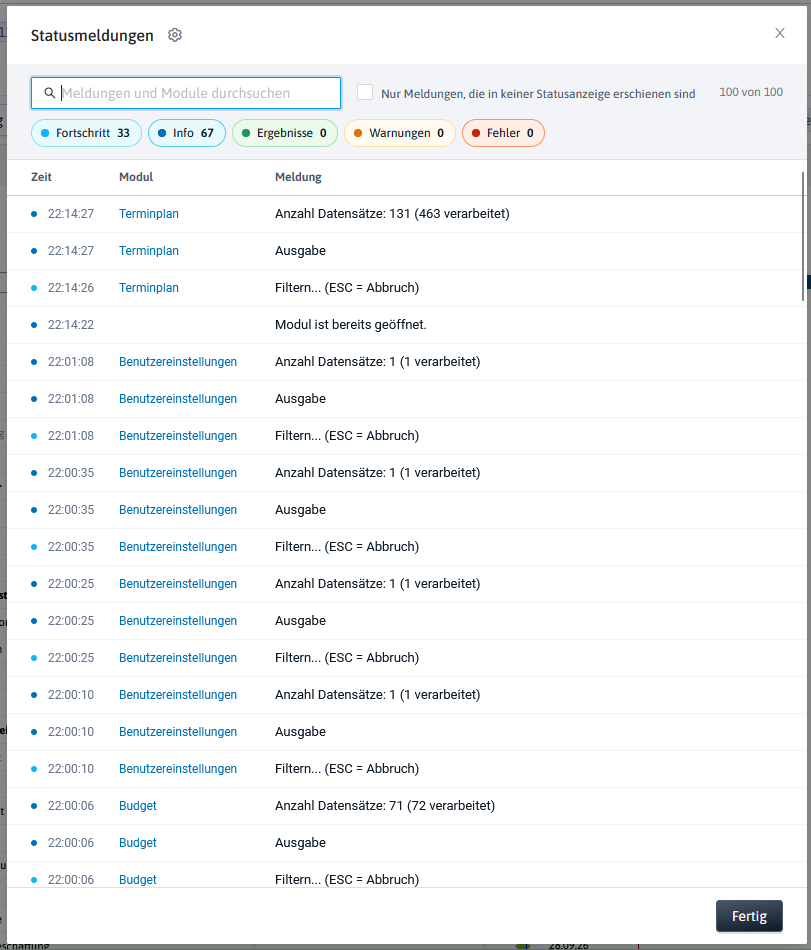Toggle the Info 67 filter chip
The width and height of the screenshot is (811, 950).
pos(187,133)
